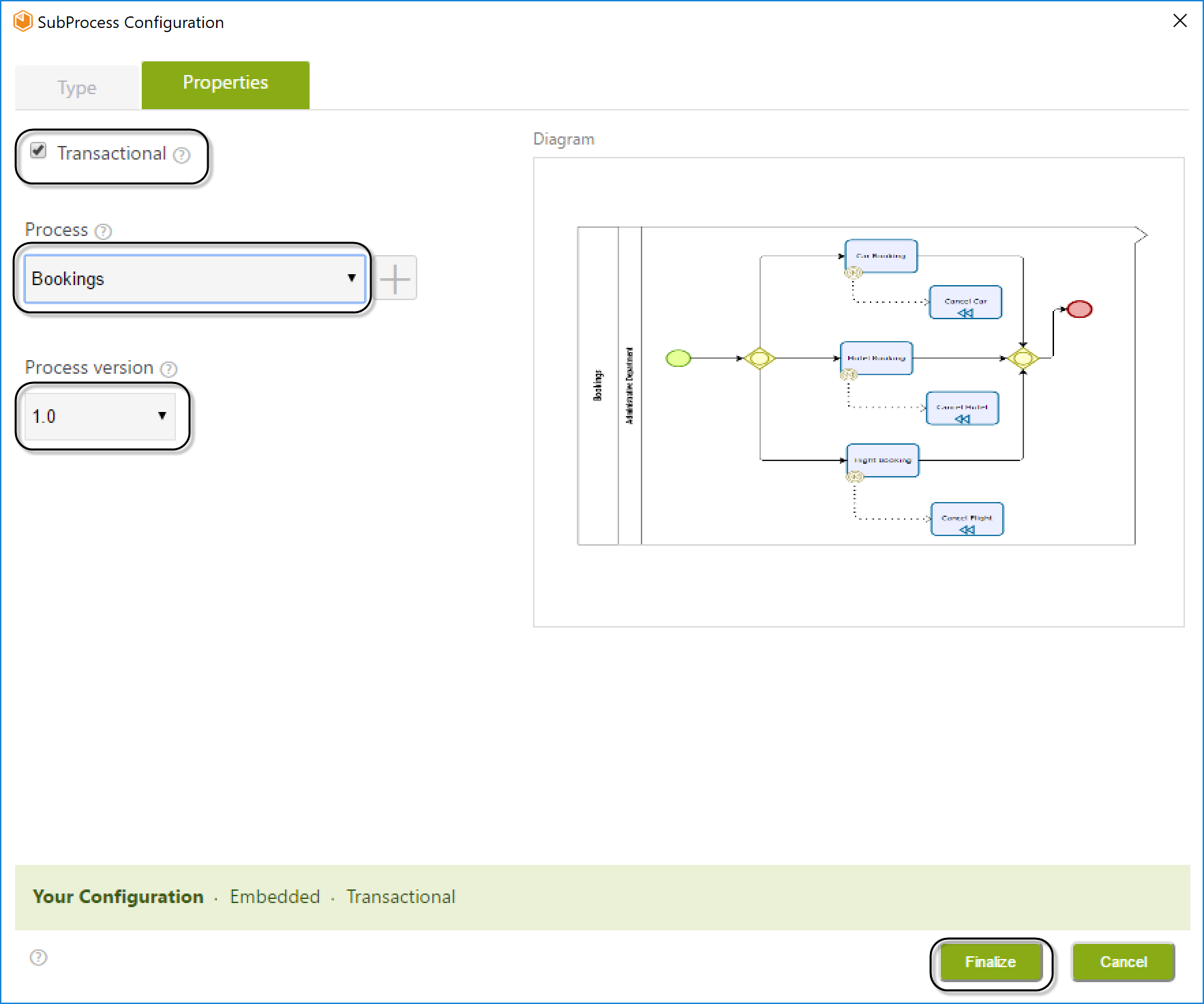Click the help icon beside Process version

click(168, 370)
